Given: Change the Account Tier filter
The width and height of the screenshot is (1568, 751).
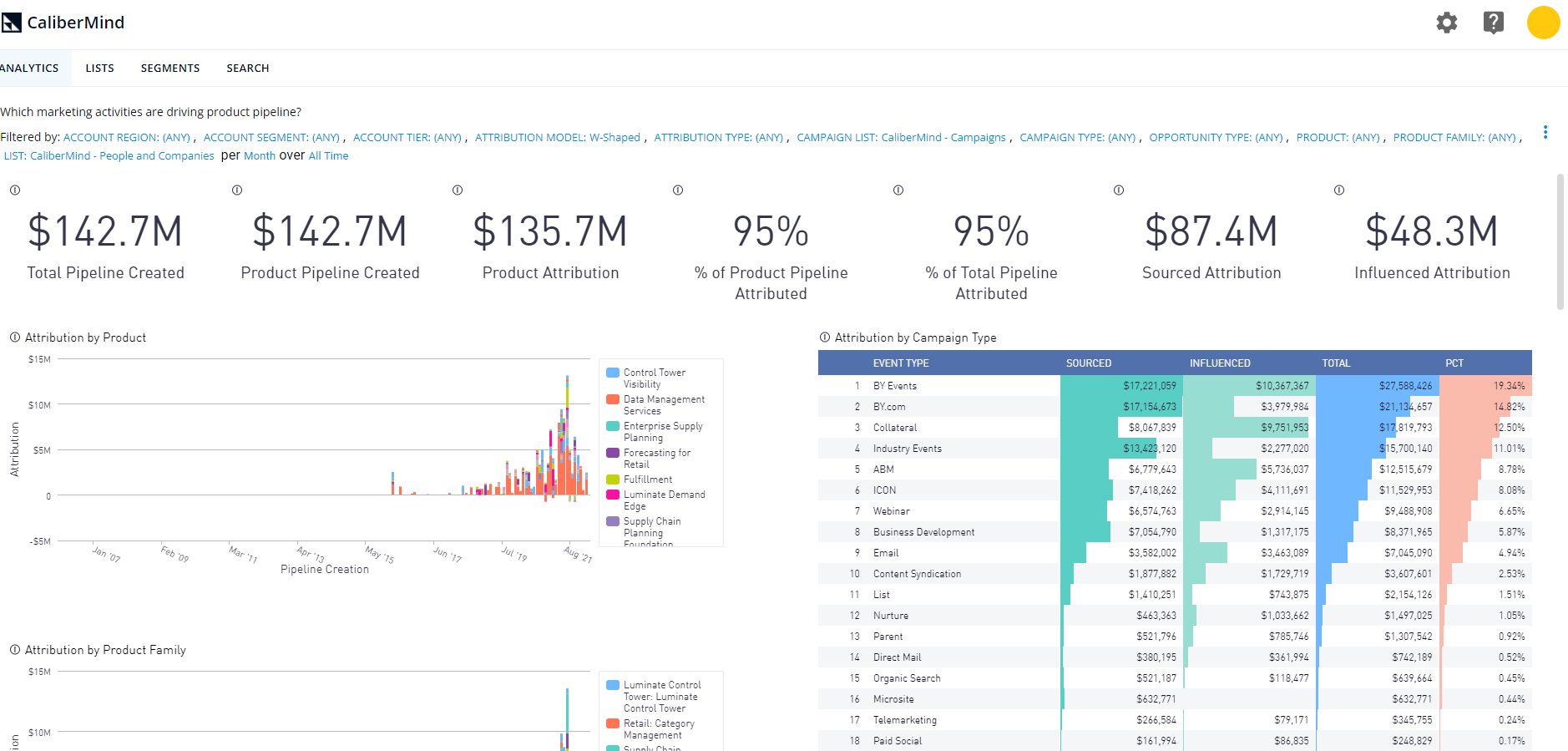Looking at the screenshot, I should (x=407, y=138).
